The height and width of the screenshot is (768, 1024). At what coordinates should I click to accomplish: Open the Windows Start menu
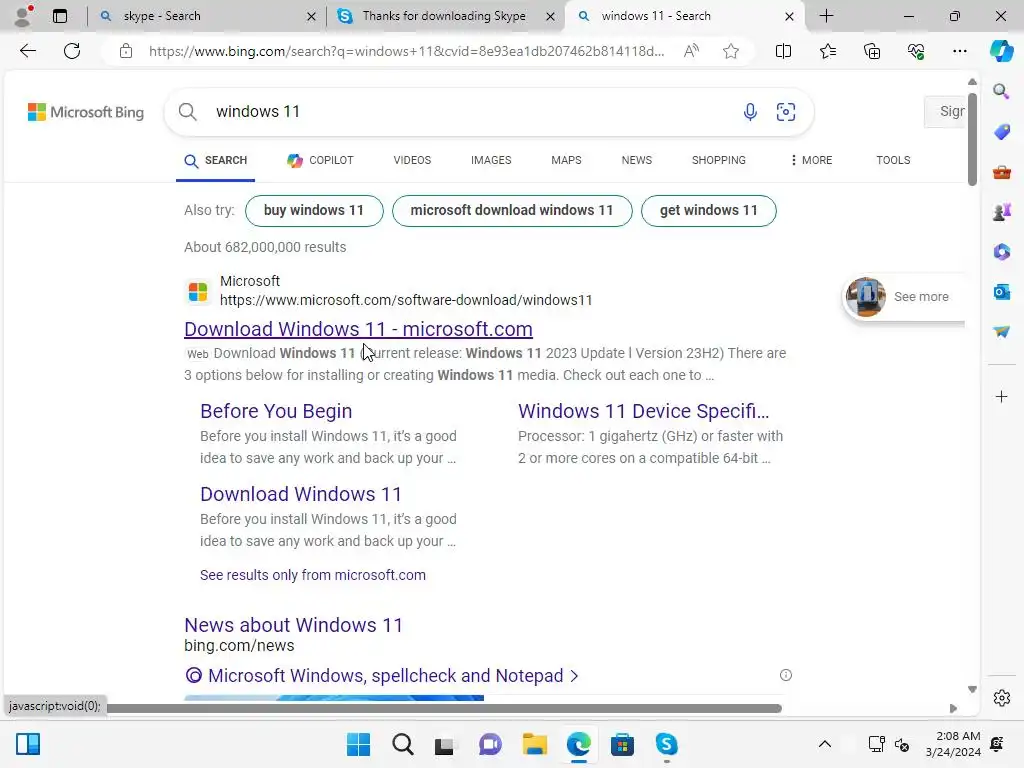click(x=358, y=744)
